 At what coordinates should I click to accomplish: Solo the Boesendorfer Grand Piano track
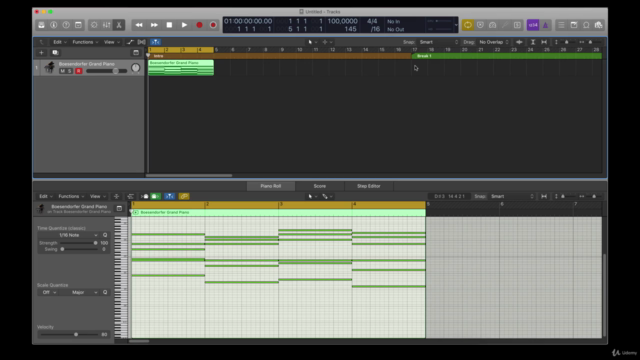tap(69, 71)
